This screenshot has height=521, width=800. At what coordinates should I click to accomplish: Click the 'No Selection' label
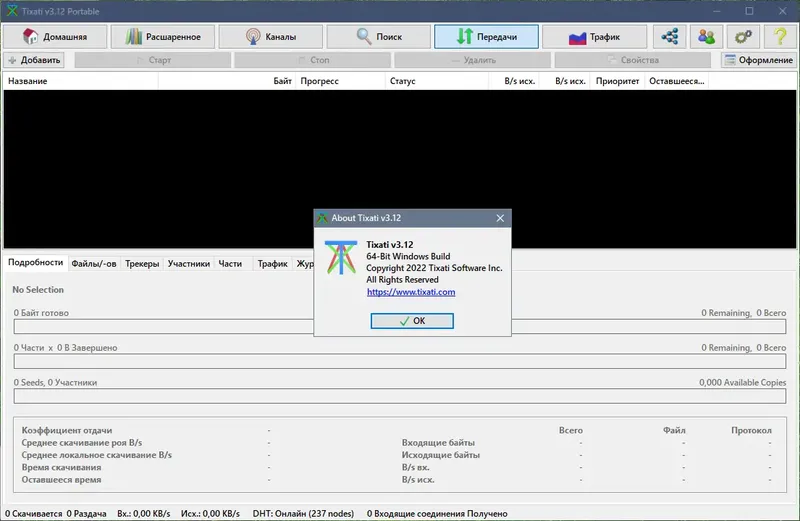(x=38, y=289)
